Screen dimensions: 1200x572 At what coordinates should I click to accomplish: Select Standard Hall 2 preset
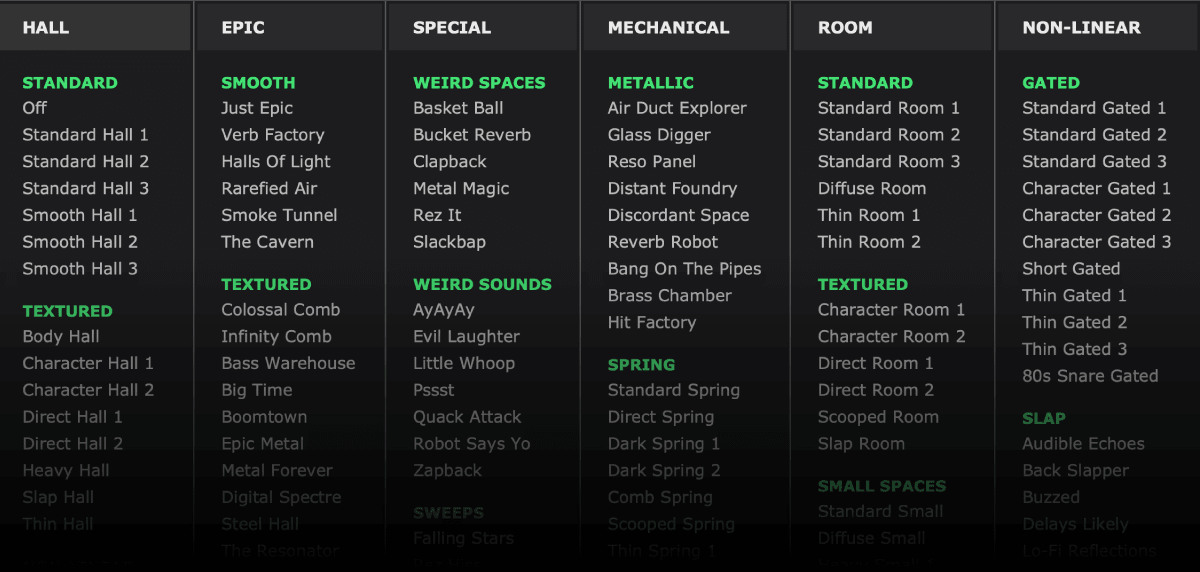click(86, 161)
